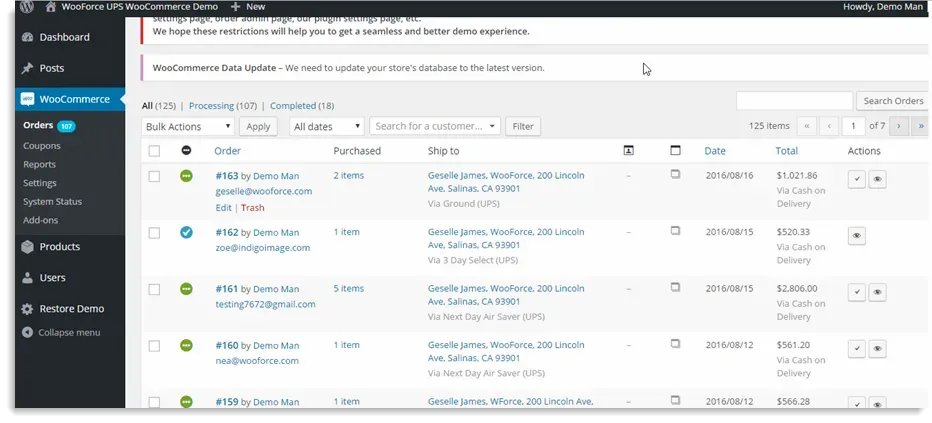Click the Products box icon
This screenshot has height=423, width=932.
click(x=27, y=247)
